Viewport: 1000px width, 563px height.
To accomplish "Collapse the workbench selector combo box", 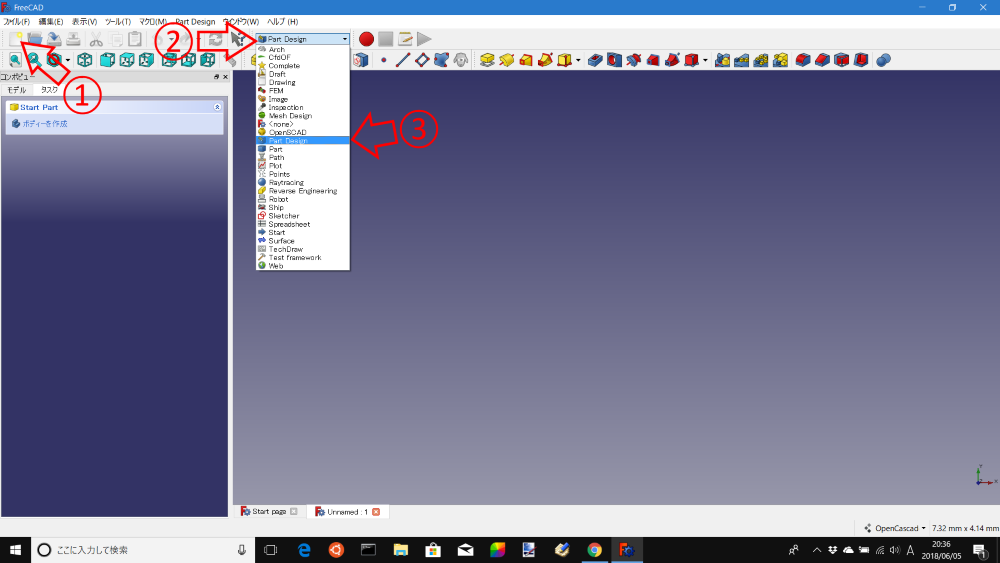I will point(303,39).
